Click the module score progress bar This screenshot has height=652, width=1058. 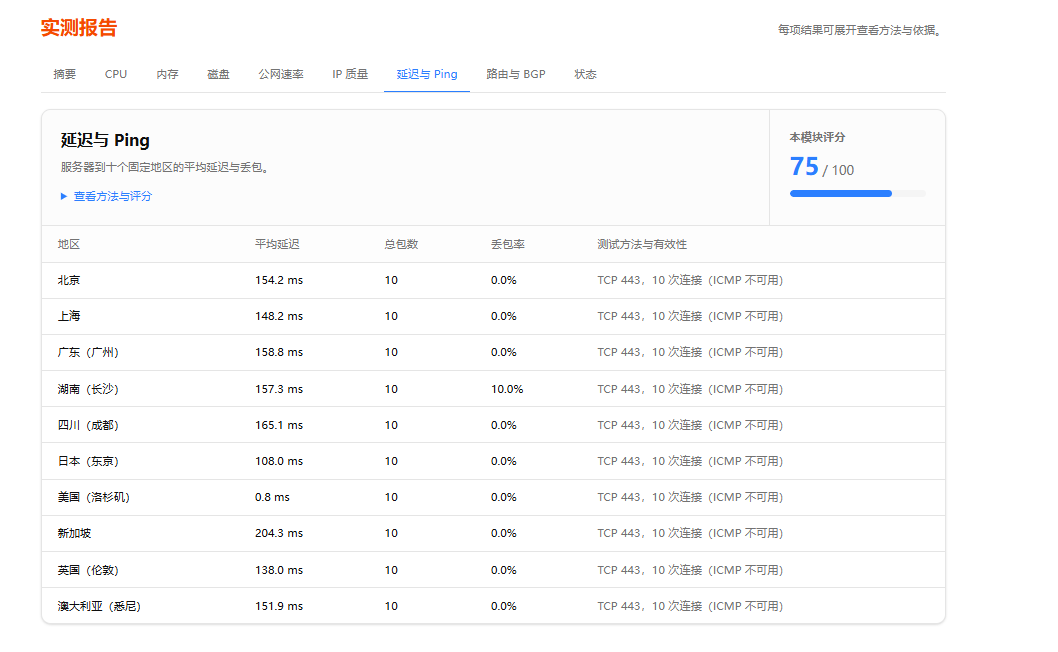click(x=858, y=194)
